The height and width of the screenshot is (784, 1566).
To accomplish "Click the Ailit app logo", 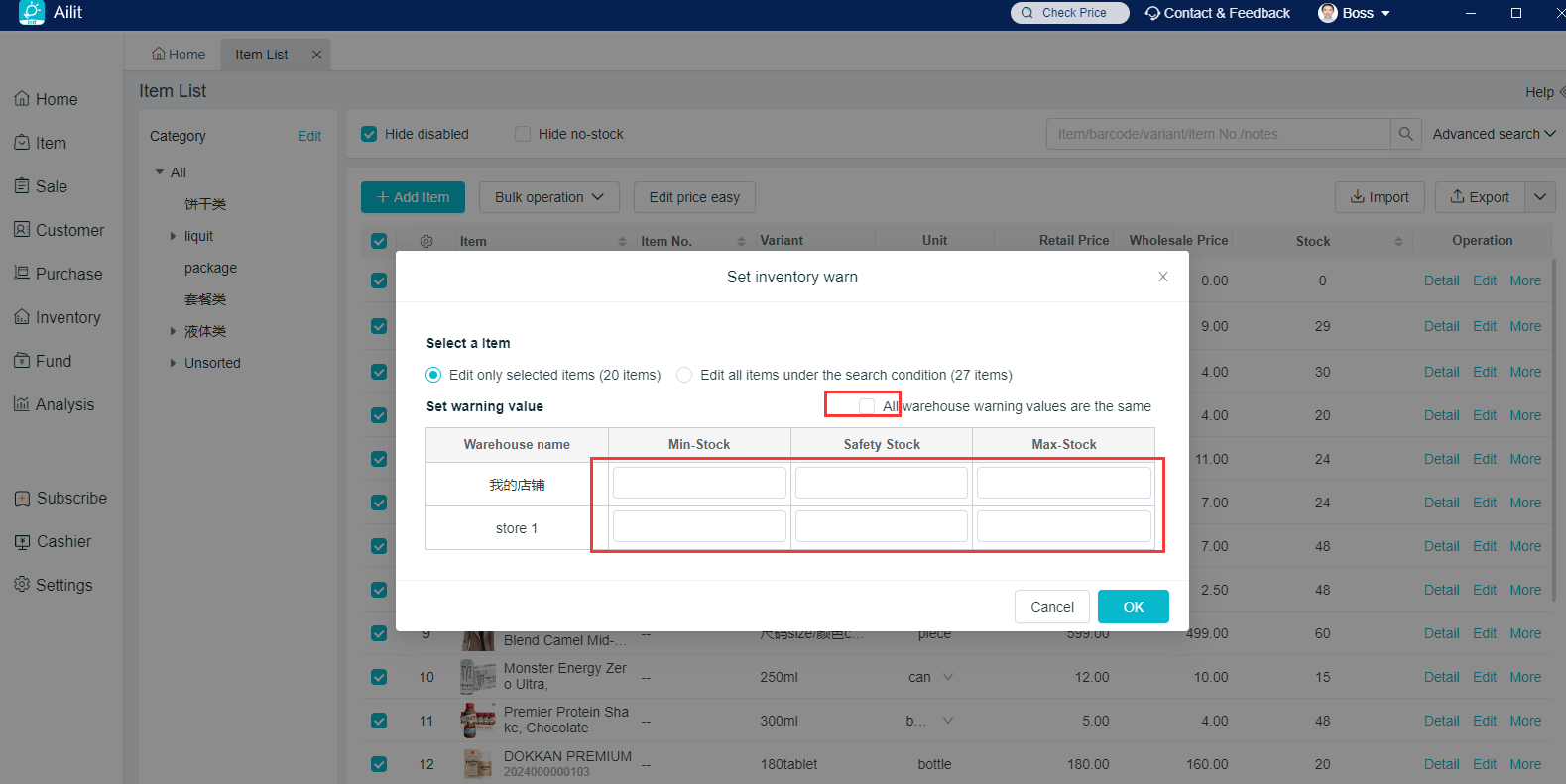I will [x=32, y=13].
